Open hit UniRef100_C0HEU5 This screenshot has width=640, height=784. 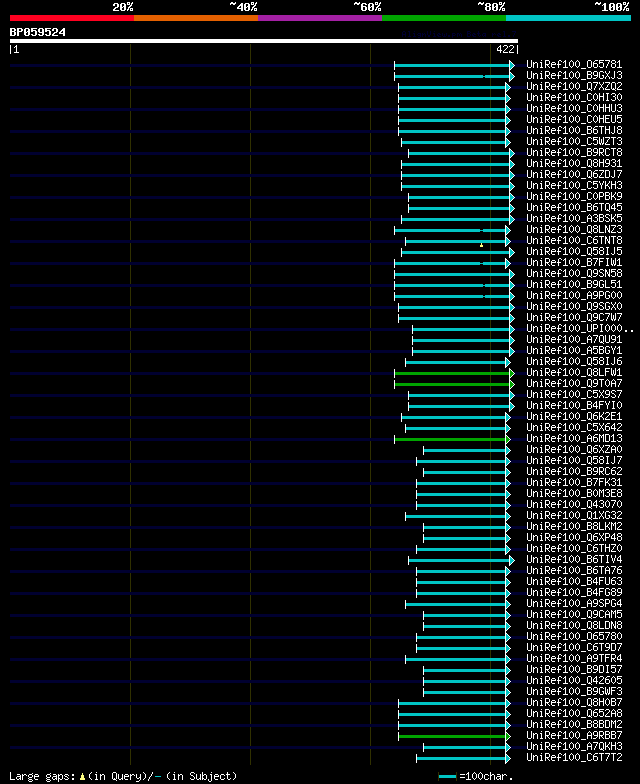coord(574,120)
